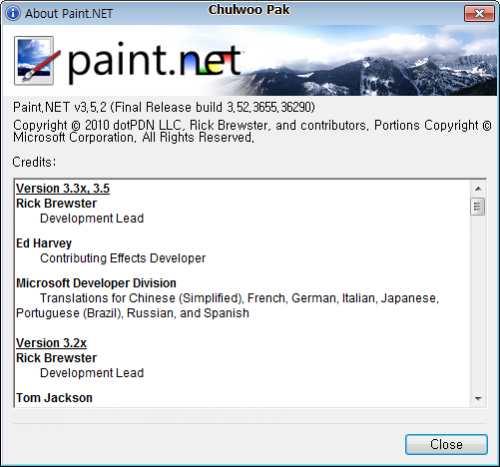
Task: Click Rick Brewster under Version 3.2x
Action: coord(56,358)
